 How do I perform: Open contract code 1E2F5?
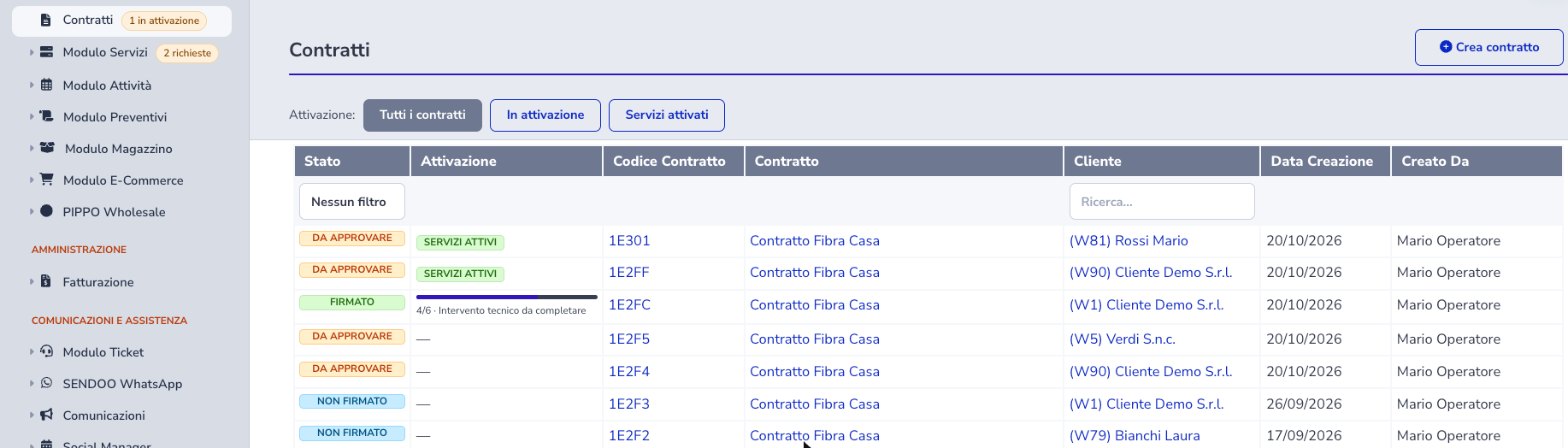[629, 339]
